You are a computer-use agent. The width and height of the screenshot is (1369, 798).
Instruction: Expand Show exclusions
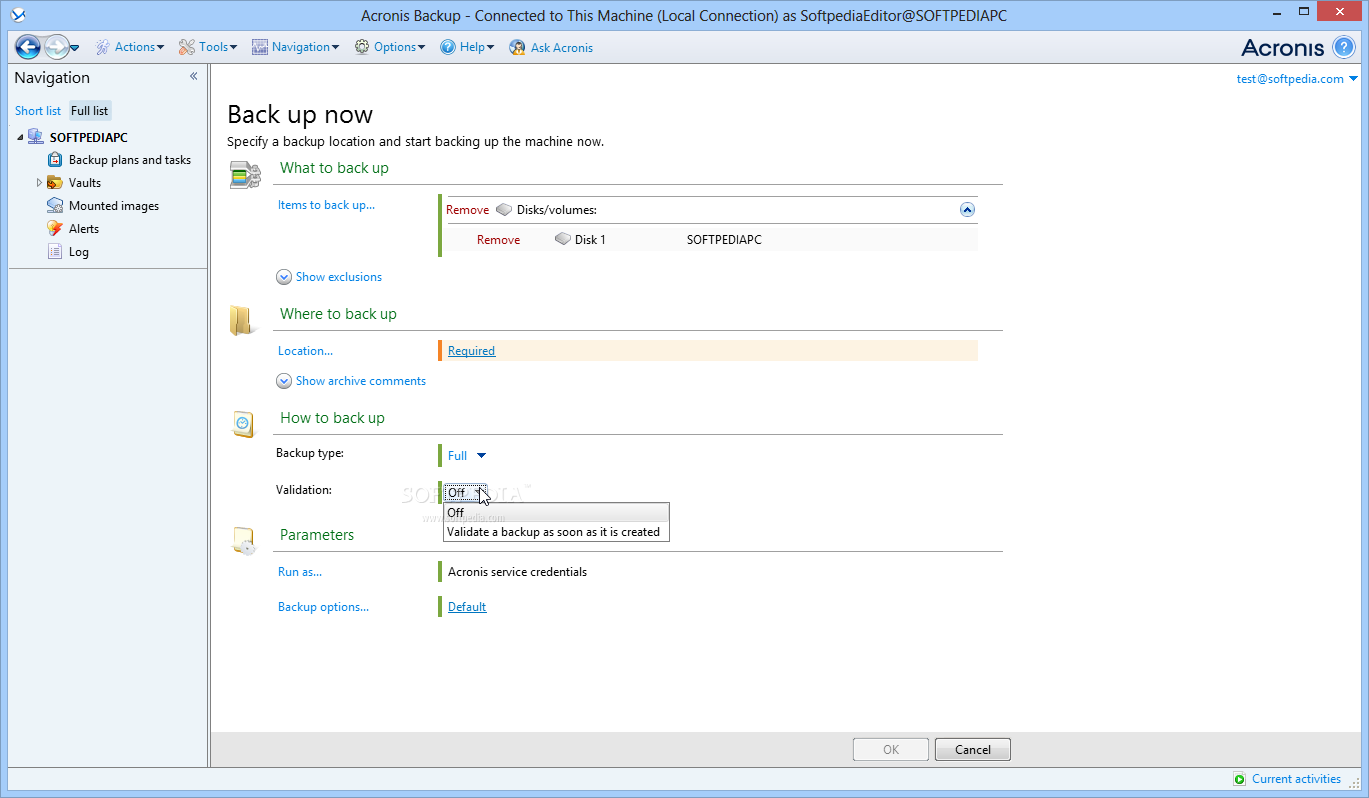(x=329, y=277)
